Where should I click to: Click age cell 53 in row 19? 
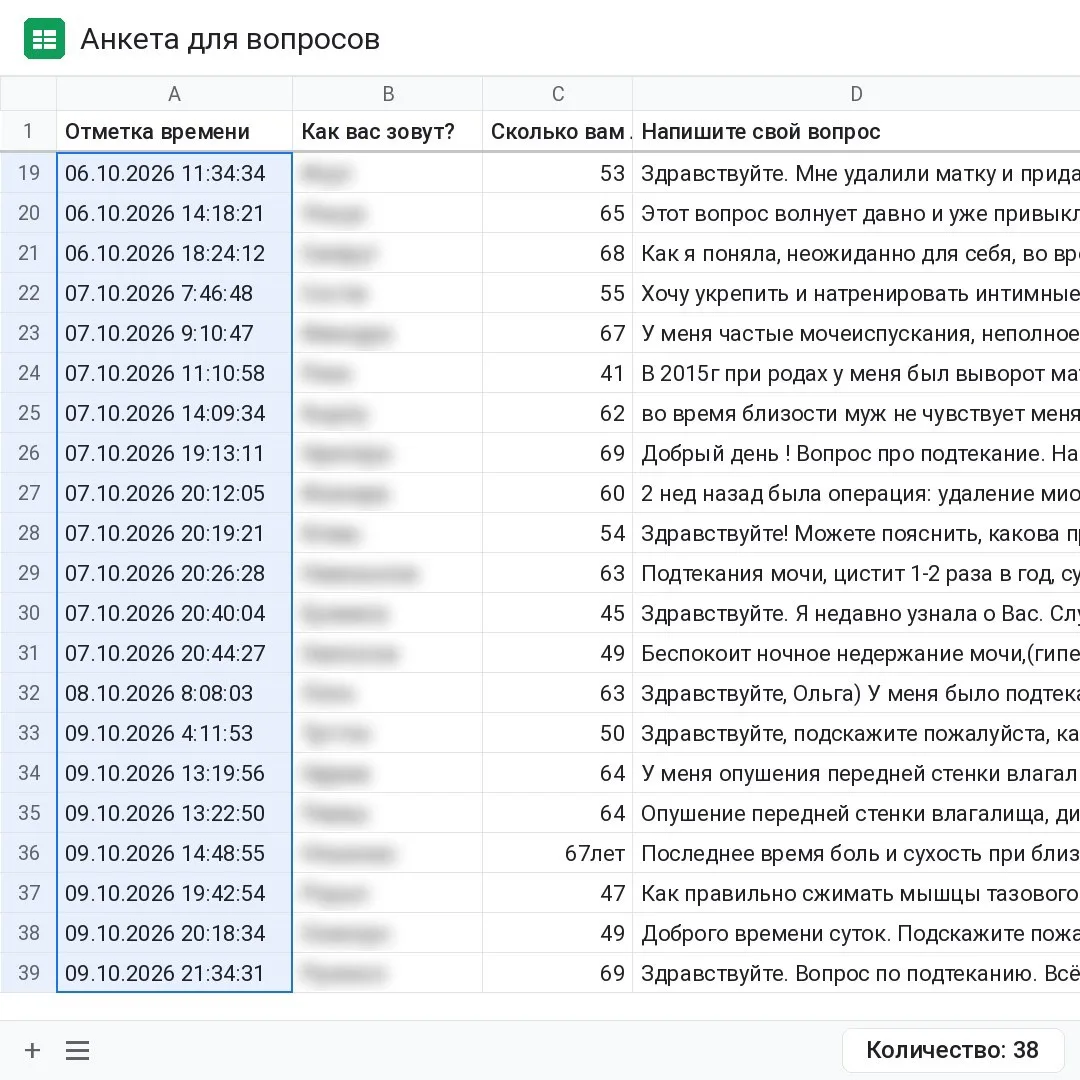pyautogui.click(x=558, y=173)
